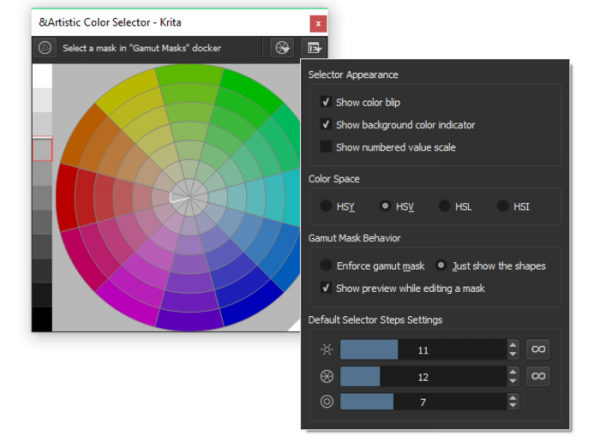Uncheck Show background color indicator

click(326, 124)
